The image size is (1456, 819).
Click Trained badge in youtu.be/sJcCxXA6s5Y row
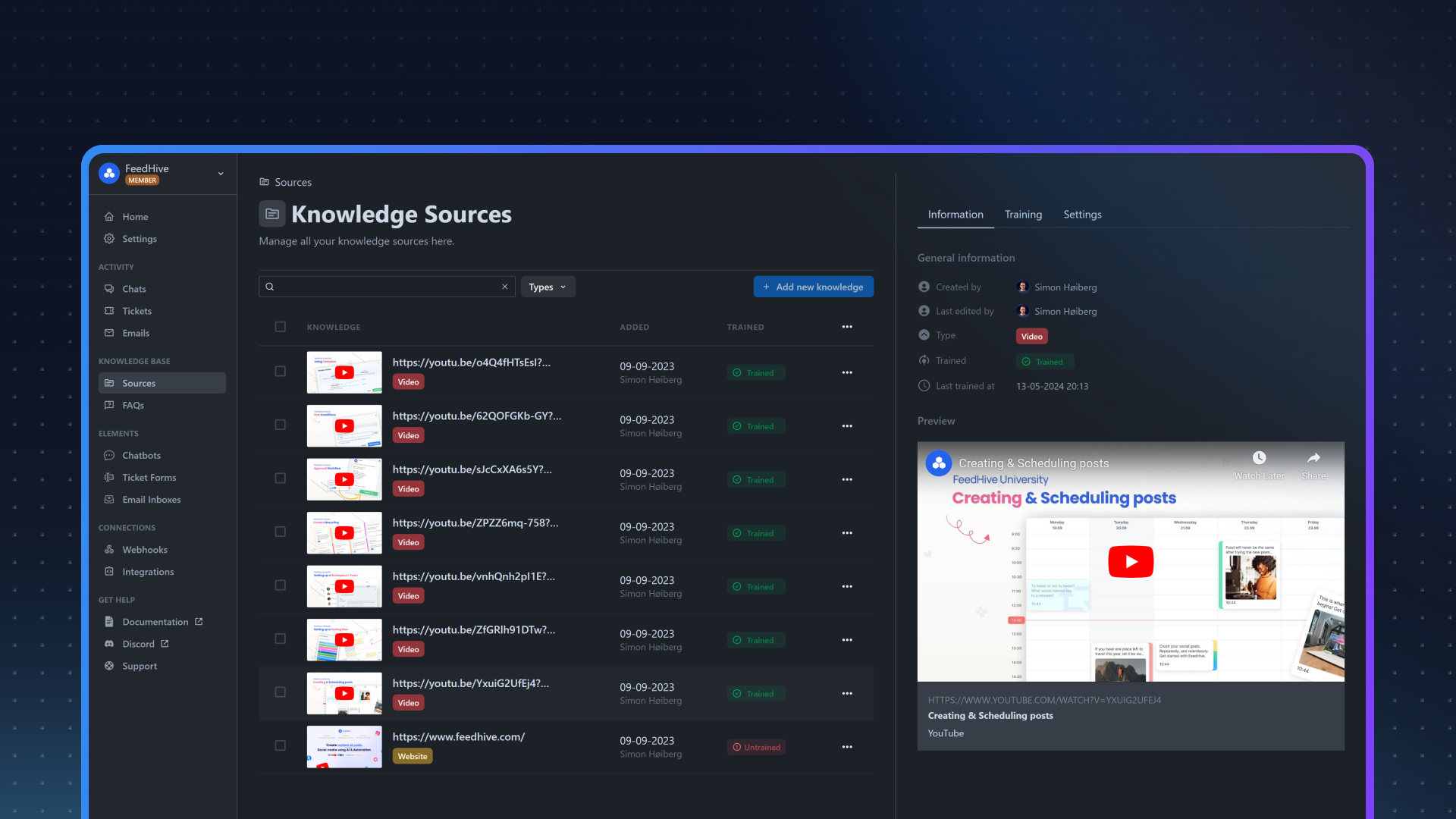756,480
